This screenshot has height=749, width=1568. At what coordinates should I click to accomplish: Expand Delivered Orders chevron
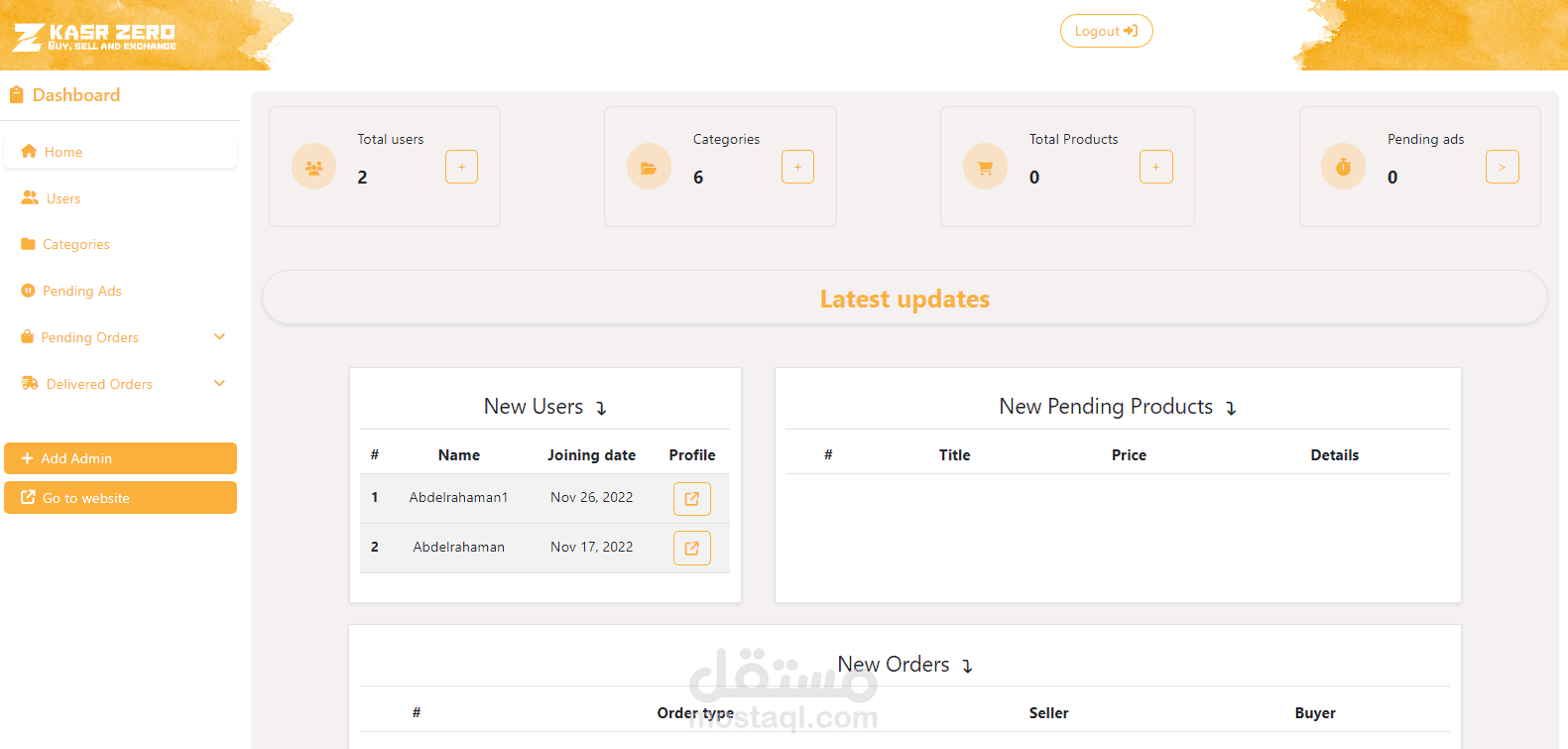click(220, 384)
